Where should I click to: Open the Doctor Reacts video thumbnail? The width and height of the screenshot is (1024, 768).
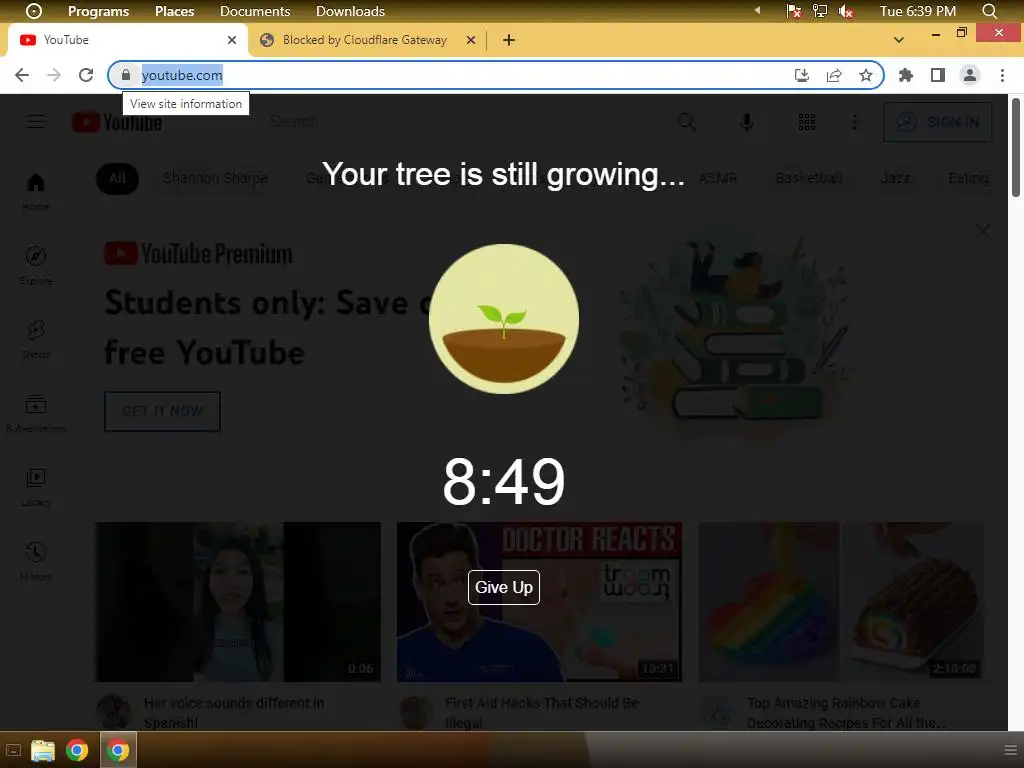pos(539,601)
